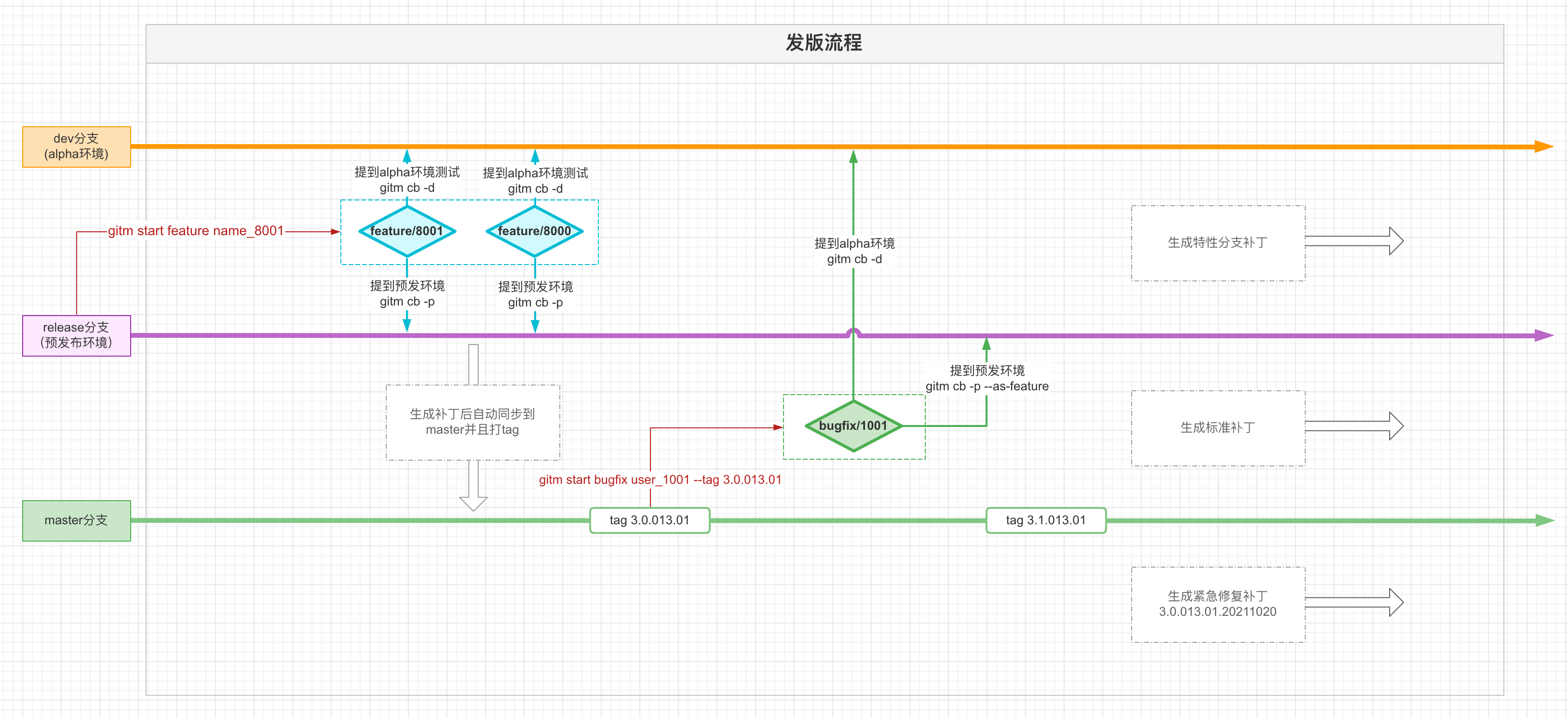Select the dev分支 (alpha环境) orange box
This screenshot has height=718, width=1568.
76,146
